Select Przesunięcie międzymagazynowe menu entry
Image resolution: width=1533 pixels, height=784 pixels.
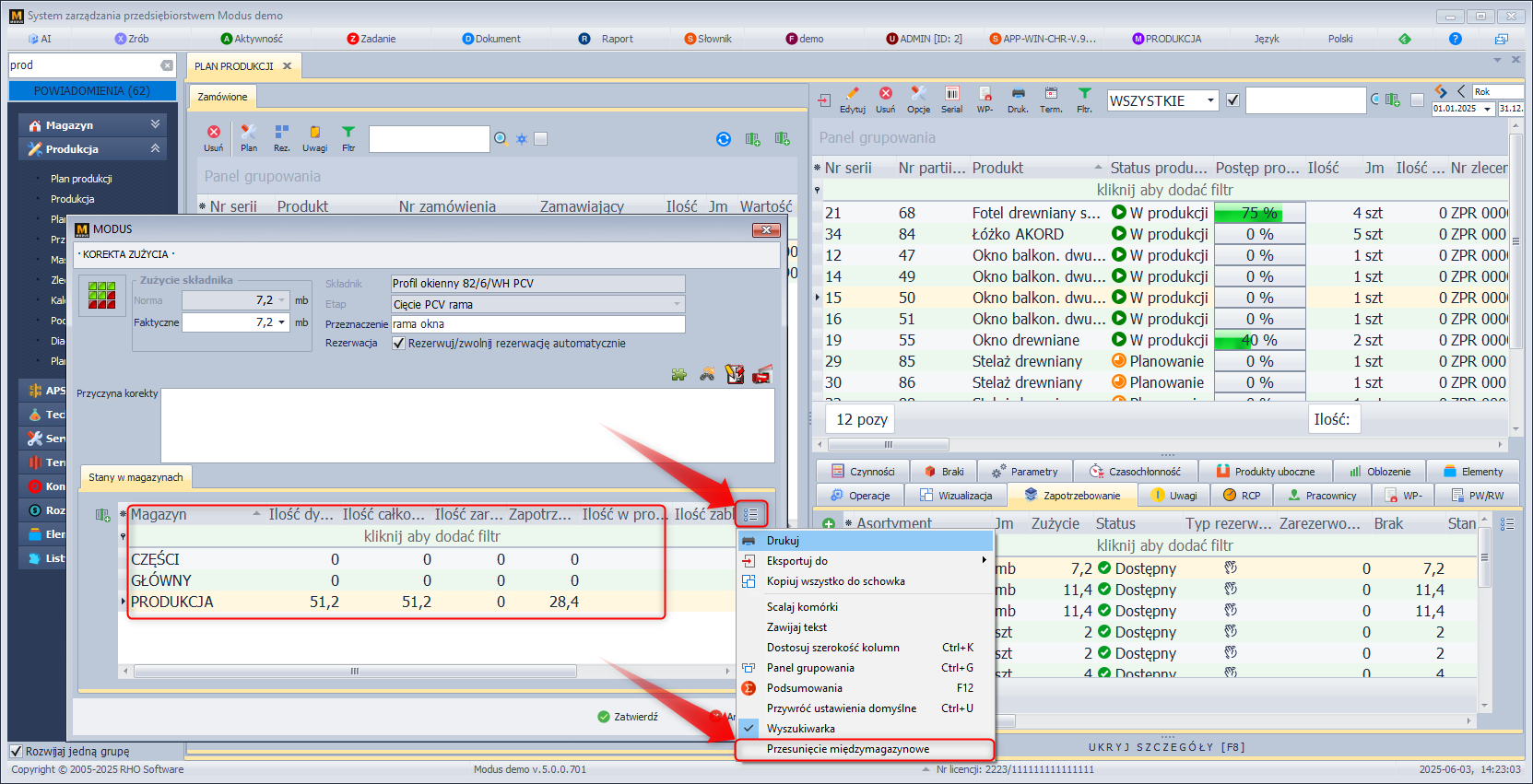coord(847,749)
